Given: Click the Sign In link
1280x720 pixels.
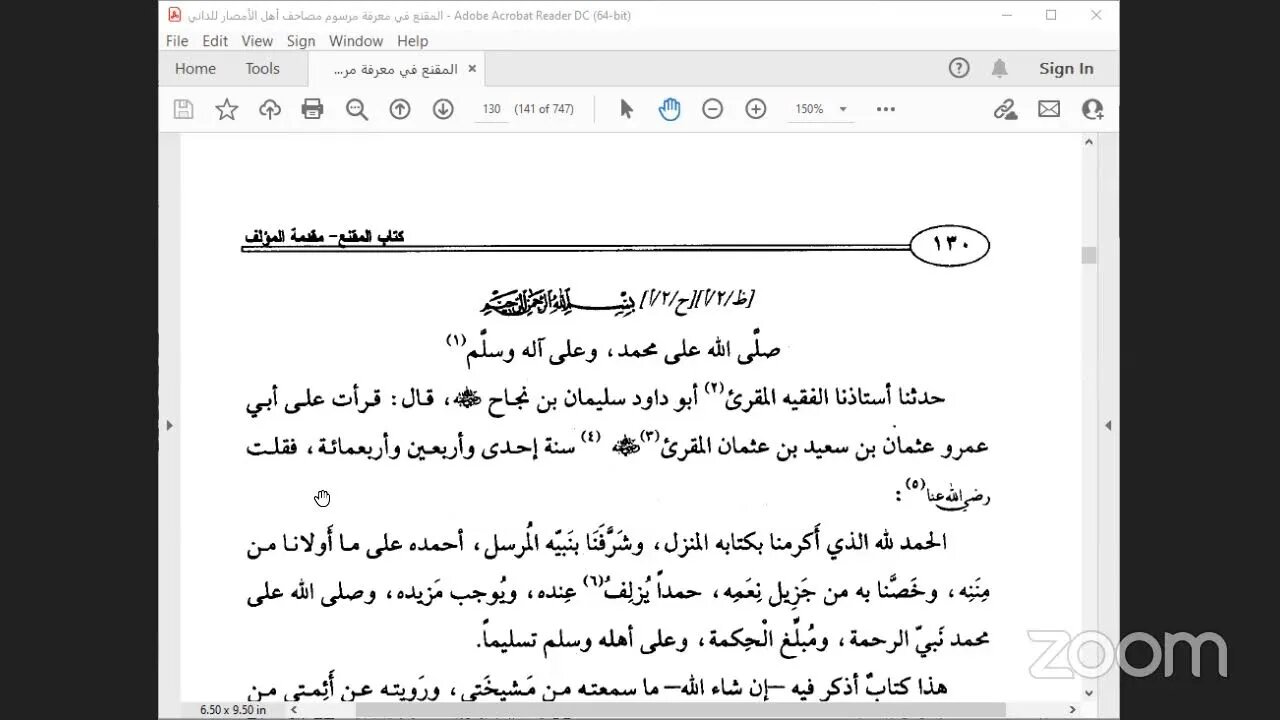Looking at the screenshot, I should point(1066,68).
